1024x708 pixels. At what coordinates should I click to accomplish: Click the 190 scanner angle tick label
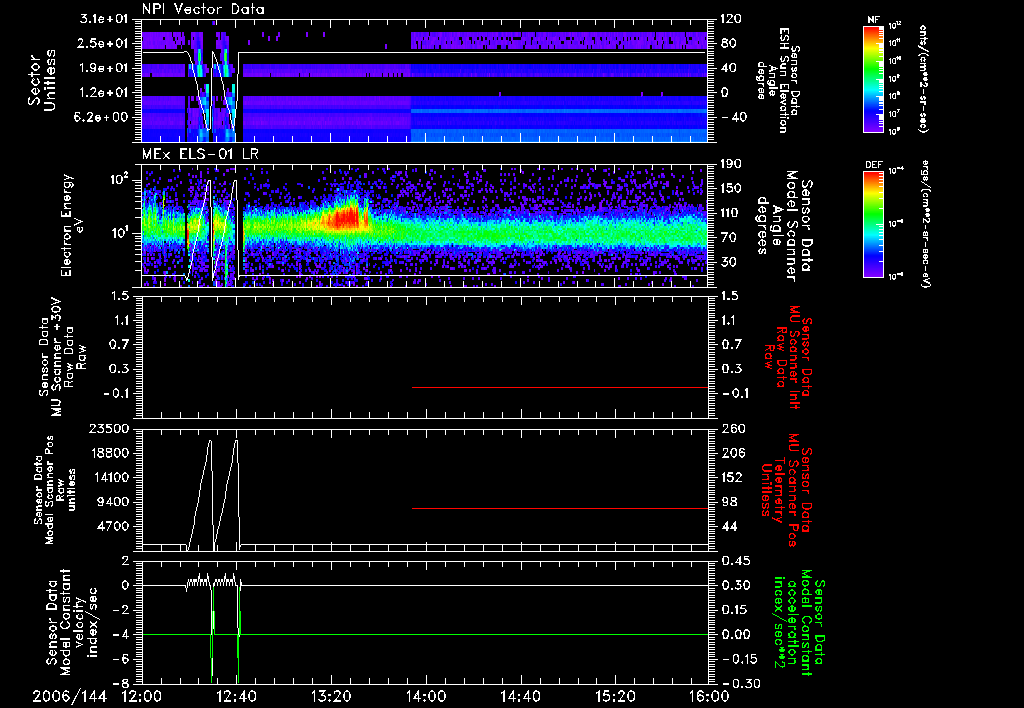click(x=732, y=164)
